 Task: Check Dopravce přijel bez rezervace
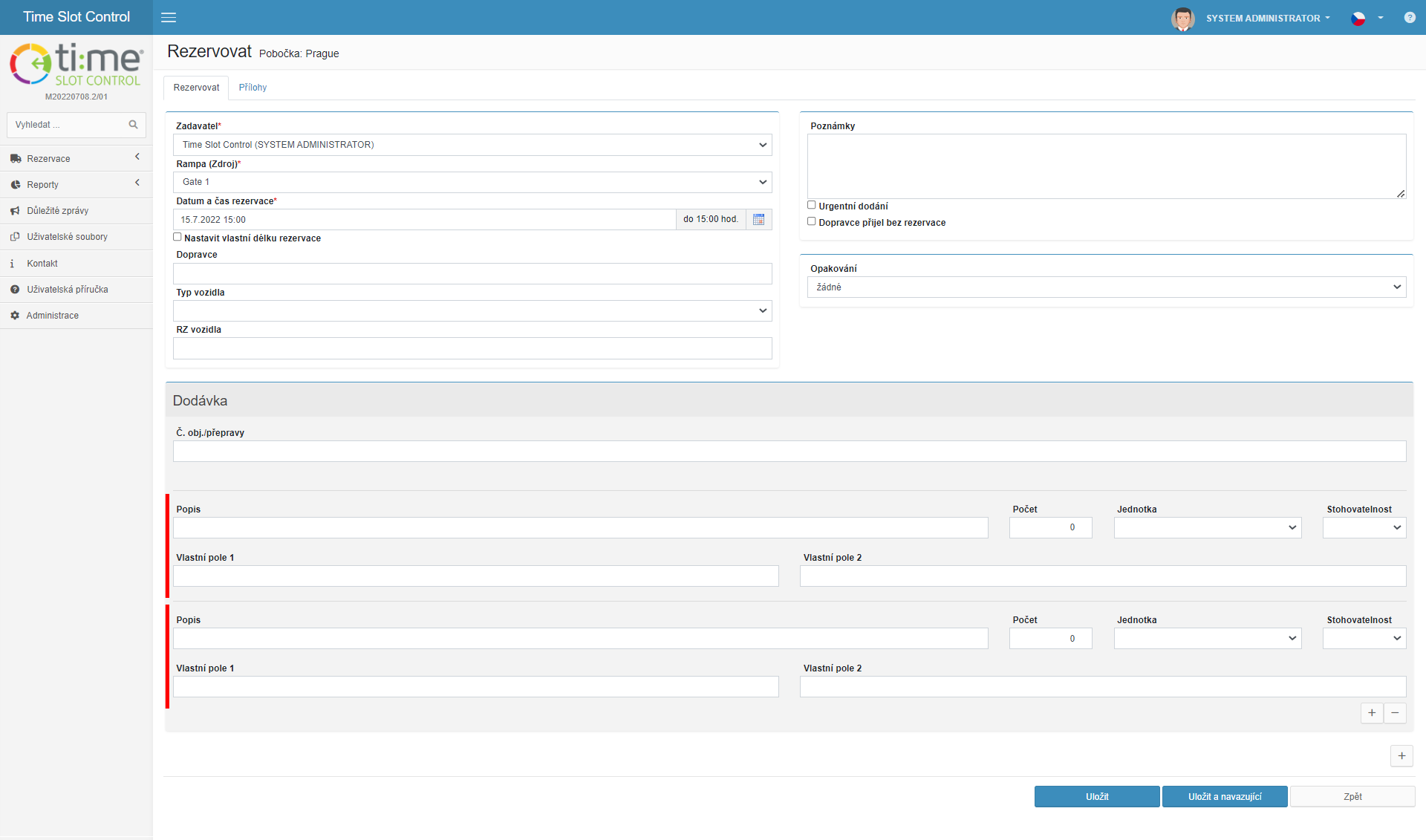click(812, 221)
